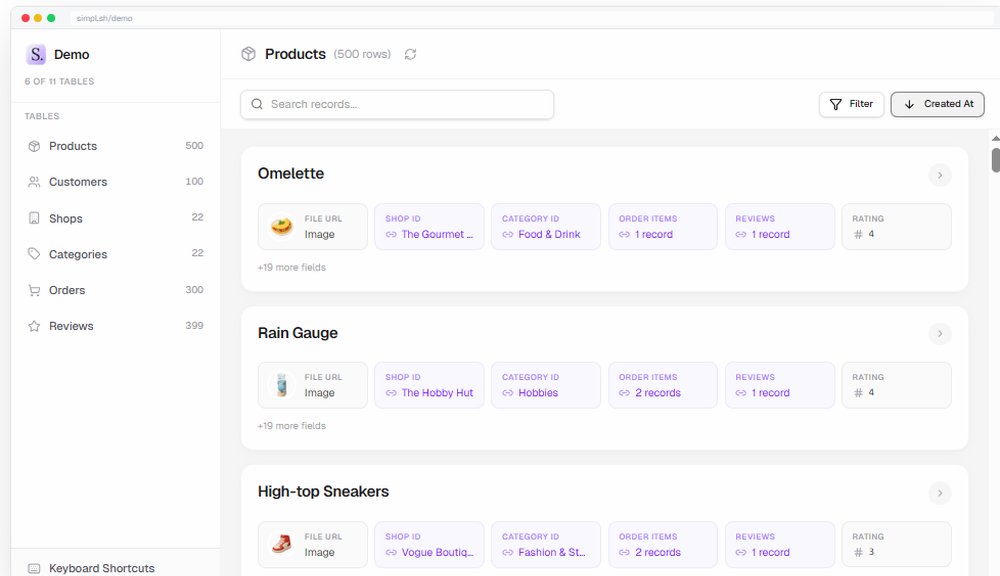Select the Categories tag icon
The width and height of the screenshot is (1000, 576).
tap(33, 254)
